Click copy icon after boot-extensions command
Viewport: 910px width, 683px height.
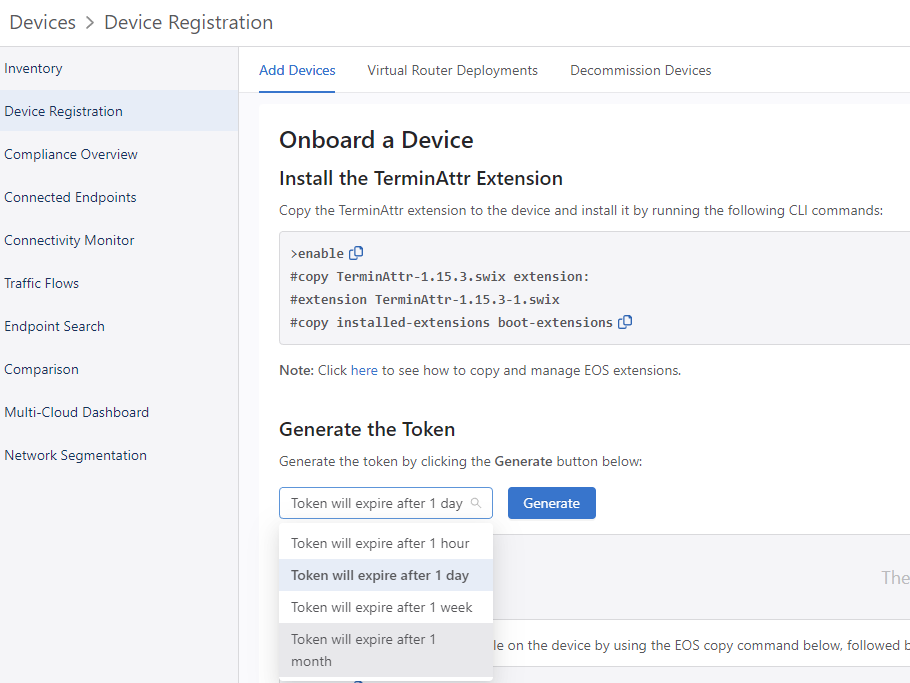tap(625, 323)
